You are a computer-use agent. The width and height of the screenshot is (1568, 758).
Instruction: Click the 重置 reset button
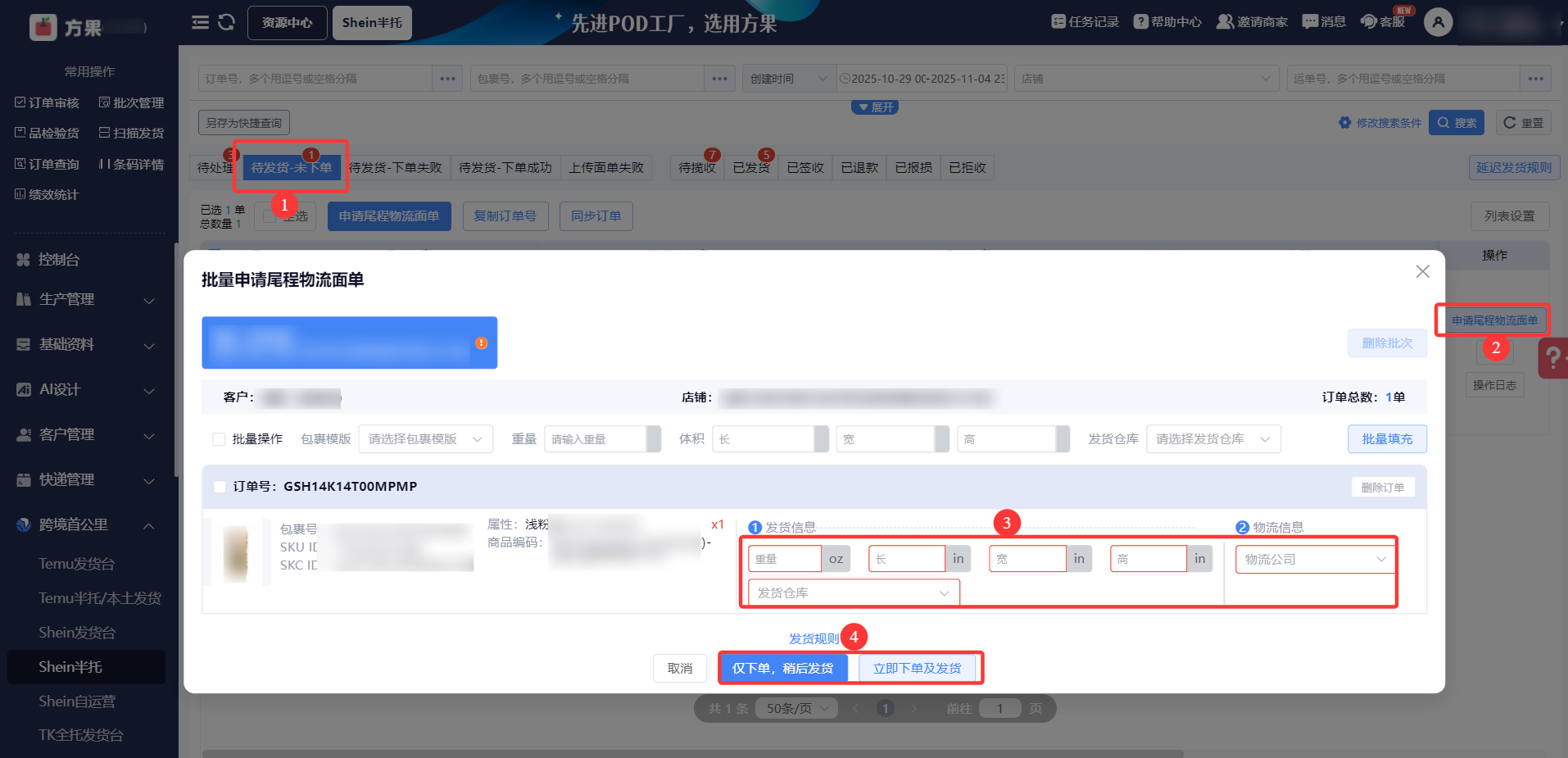coord(1523,123)
